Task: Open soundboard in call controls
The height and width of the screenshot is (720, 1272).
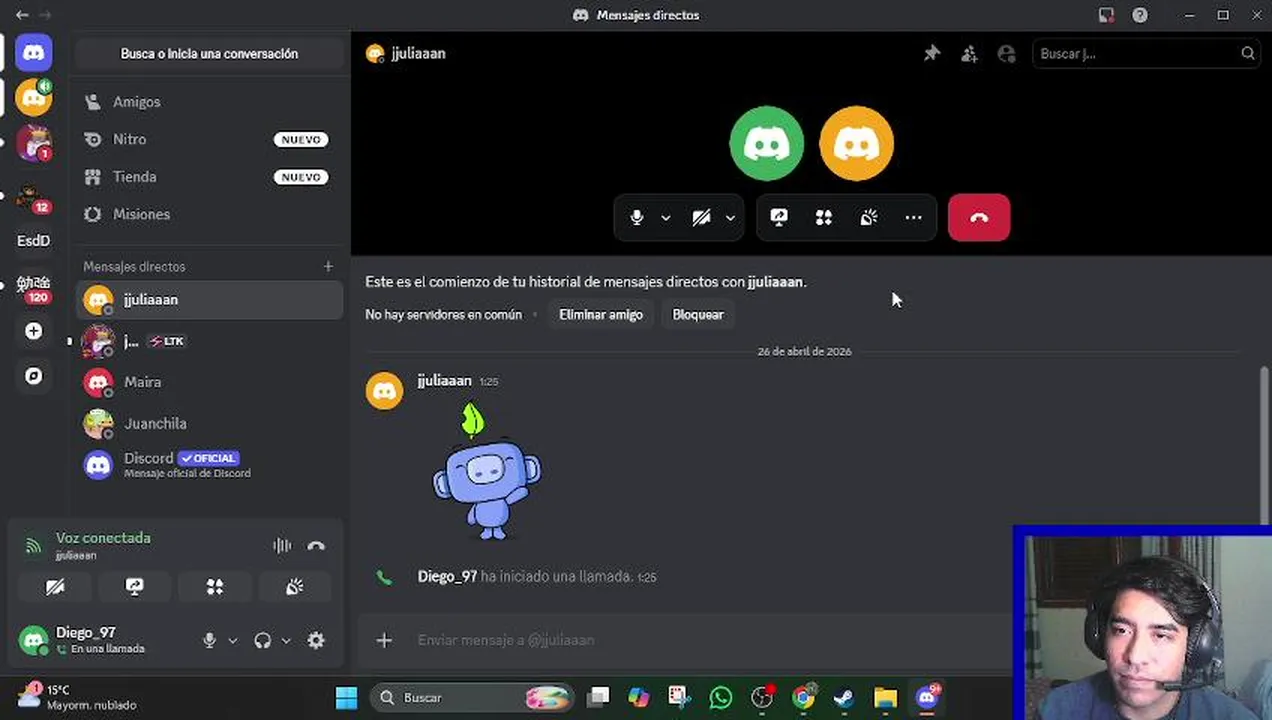Action: pyautogui.click(x=869, y=217)
